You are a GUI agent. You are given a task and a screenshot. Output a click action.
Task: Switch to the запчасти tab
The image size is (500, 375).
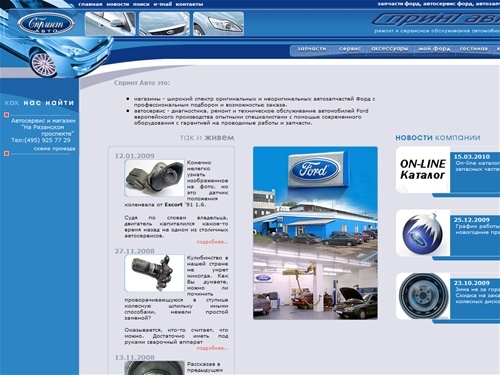click(x=312, y=49)
